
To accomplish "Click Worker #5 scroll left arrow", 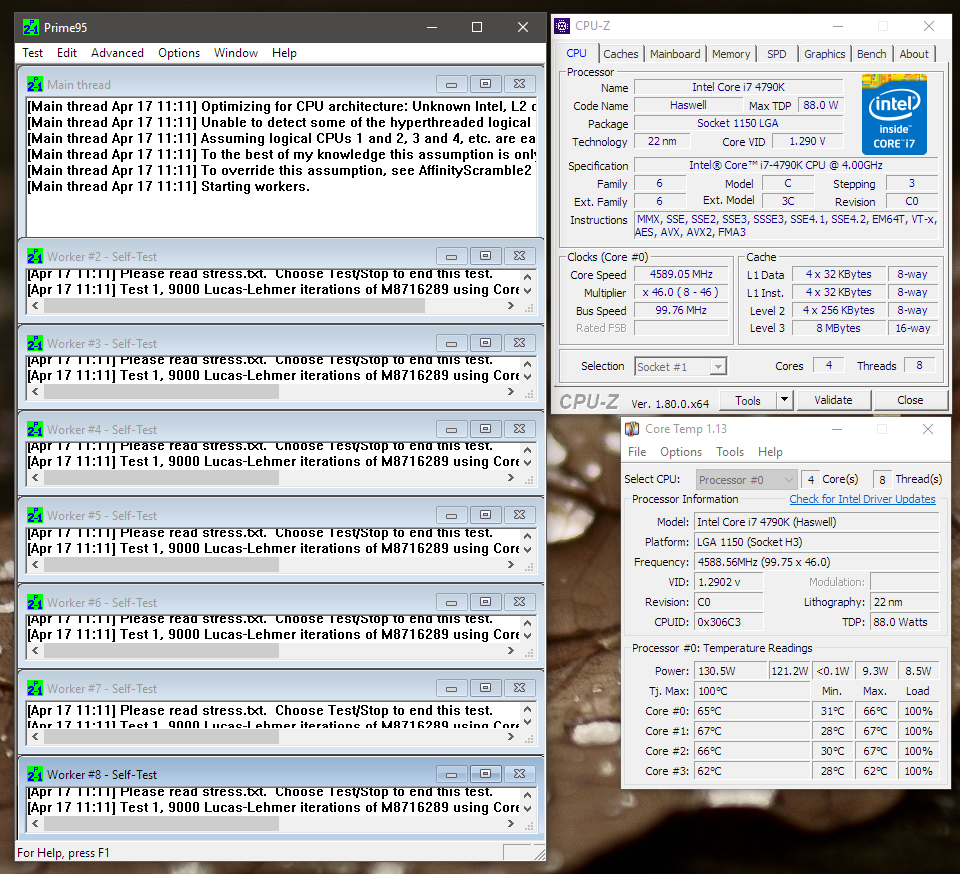I will click(x=36, y=565).
